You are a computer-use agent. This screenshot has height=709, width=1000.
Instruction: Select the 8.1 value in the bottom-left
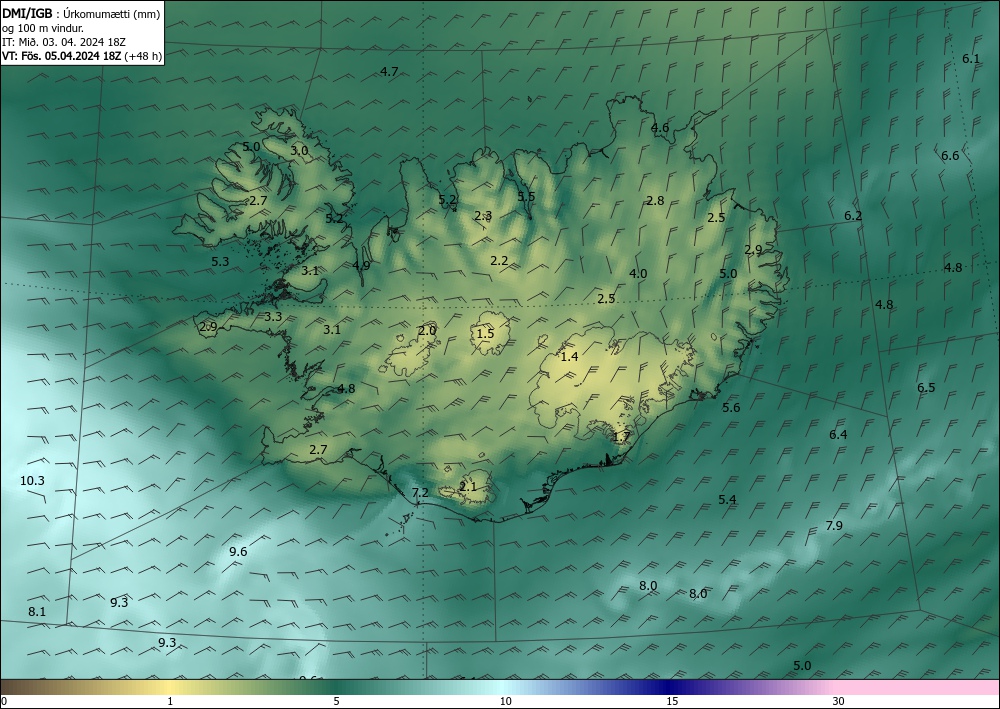[37, 611]
